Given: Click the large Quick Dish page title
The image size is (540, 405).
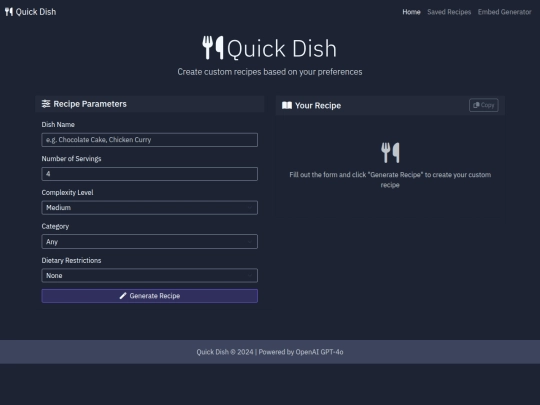Looking at the screenshot, I should click(282, 48).
